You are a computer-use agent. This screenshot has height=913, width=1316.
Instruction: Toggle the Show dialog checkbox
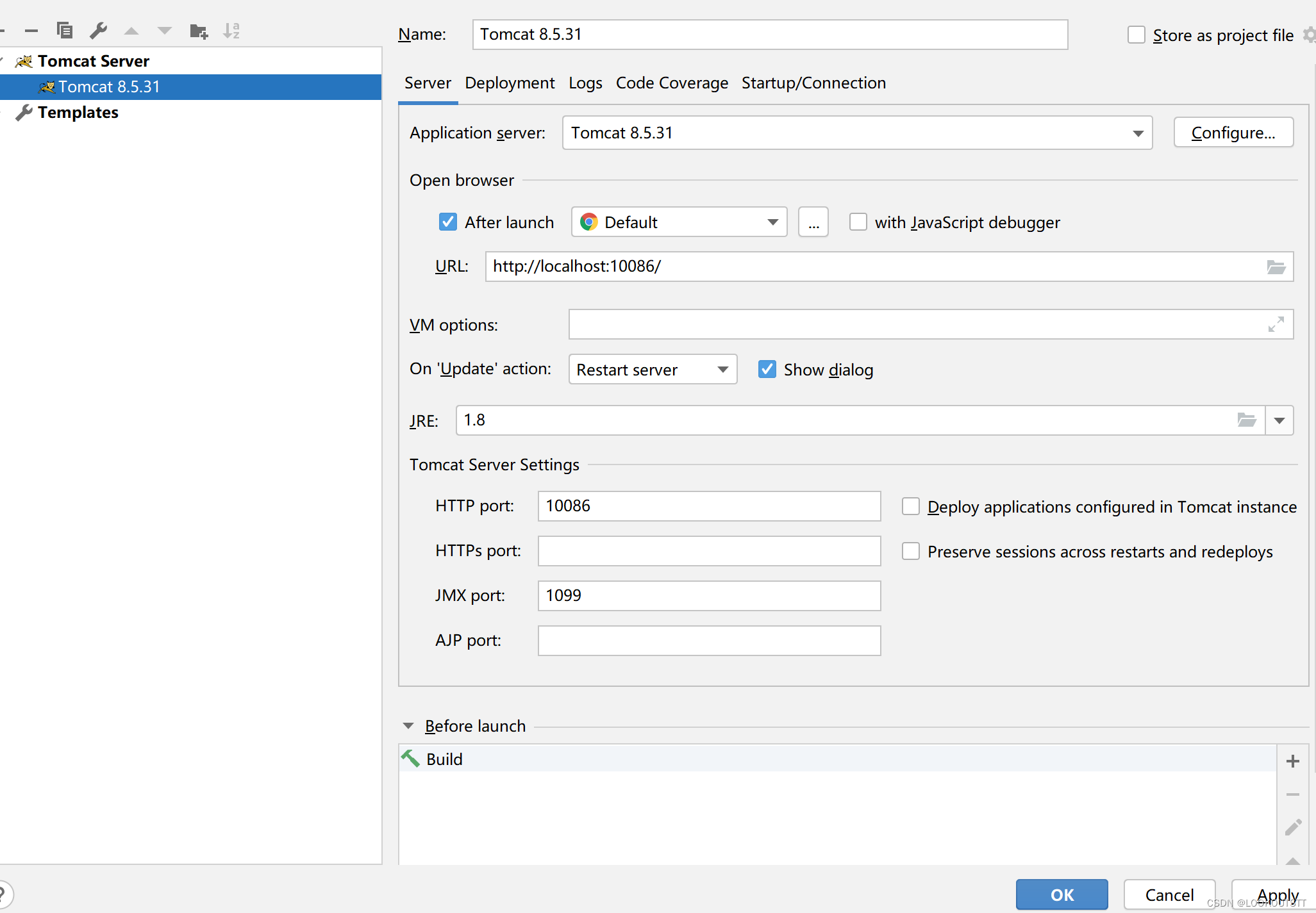coord(767,369)
